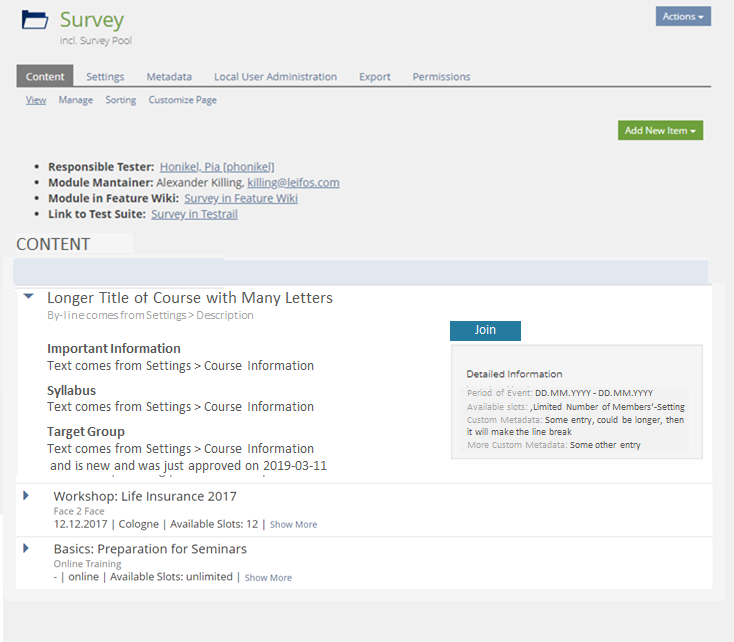The image size is (734, 642).
Task: Open the Customize Page sub-tab
Action: pos(182,100)
